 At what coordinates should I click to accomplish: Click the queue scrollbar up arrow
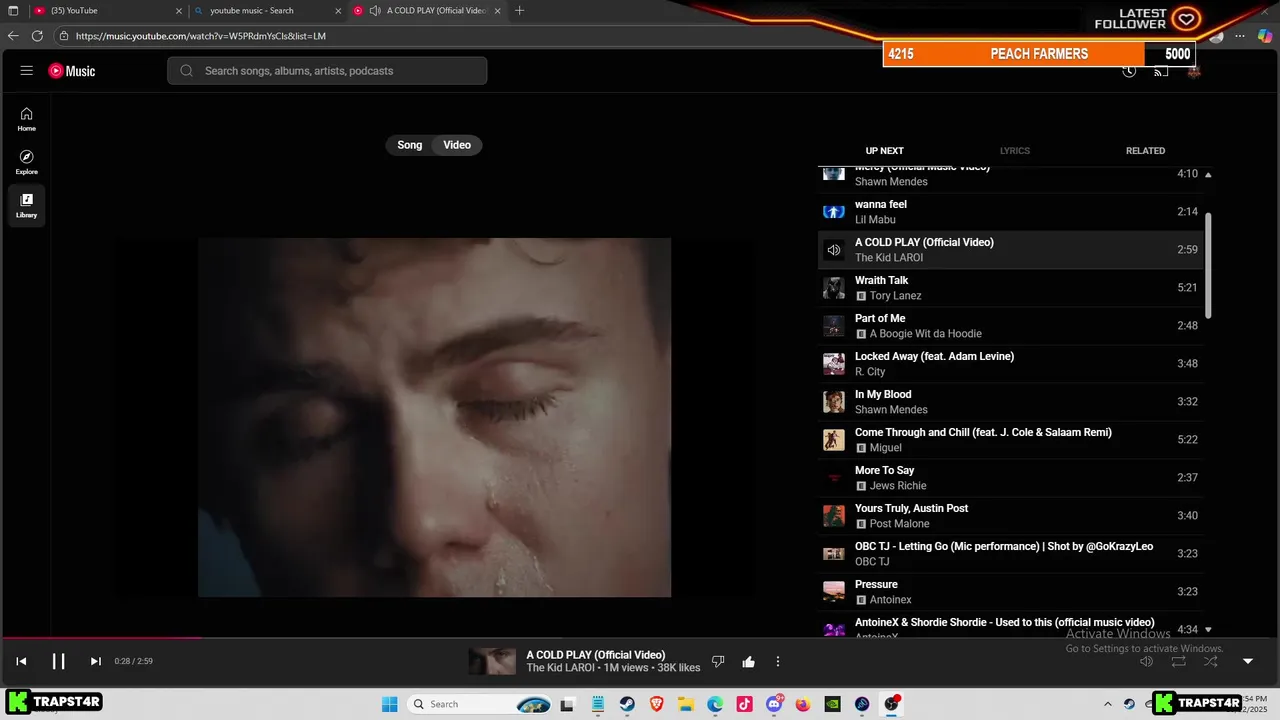coord(1208,174)
